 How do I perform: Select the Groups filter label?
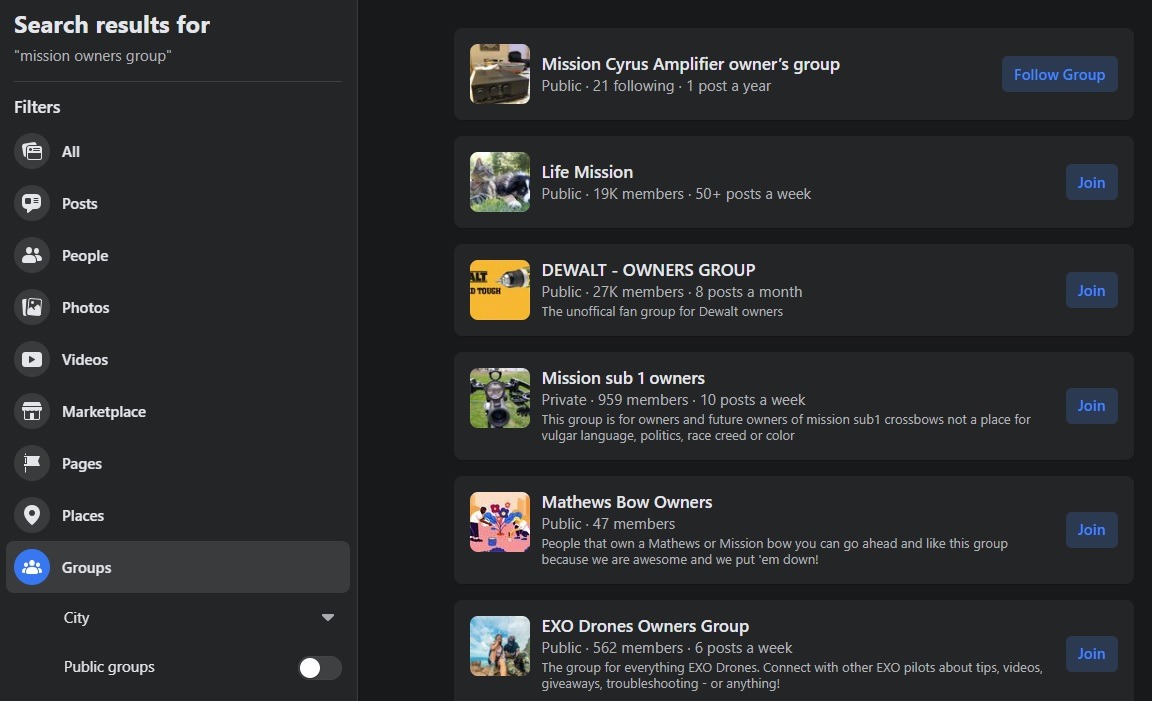87,568
